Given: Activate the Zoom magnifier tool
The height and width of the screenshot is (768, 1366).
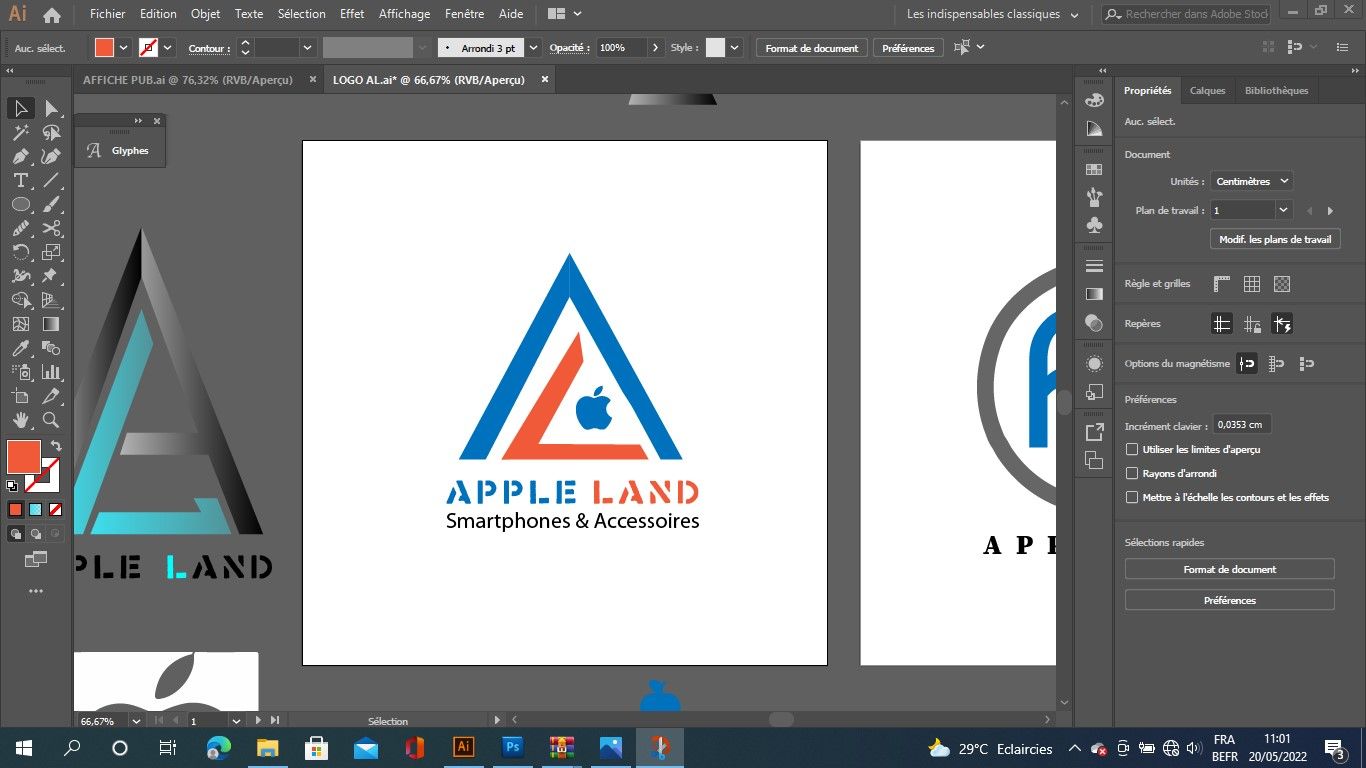Looking at the screenshot, I should (51, 420).
